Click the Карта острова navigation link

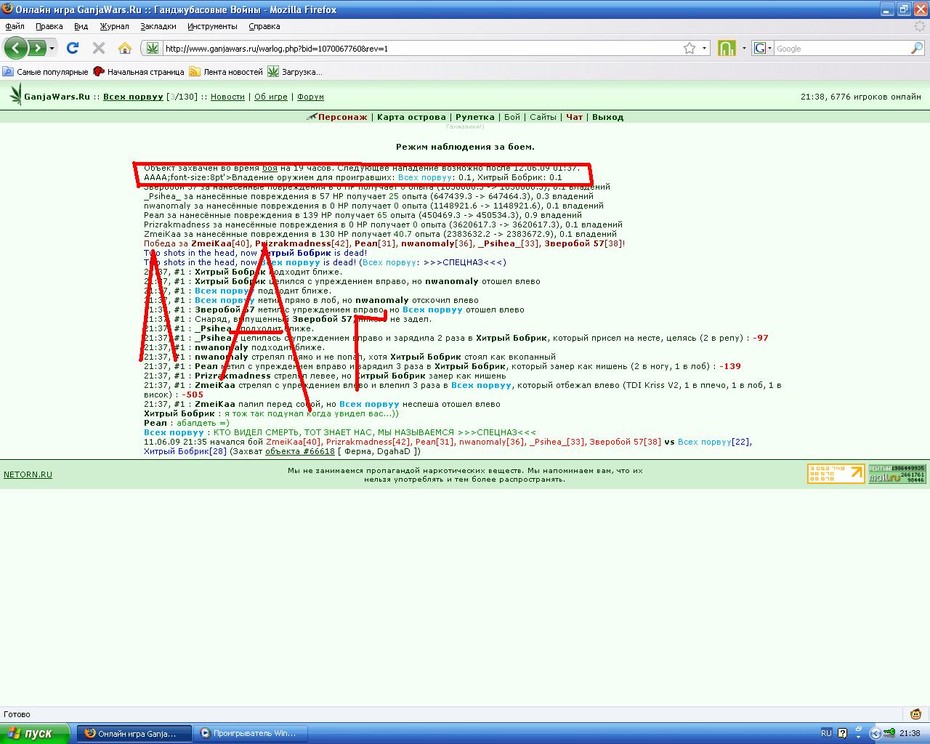point(411,117)
